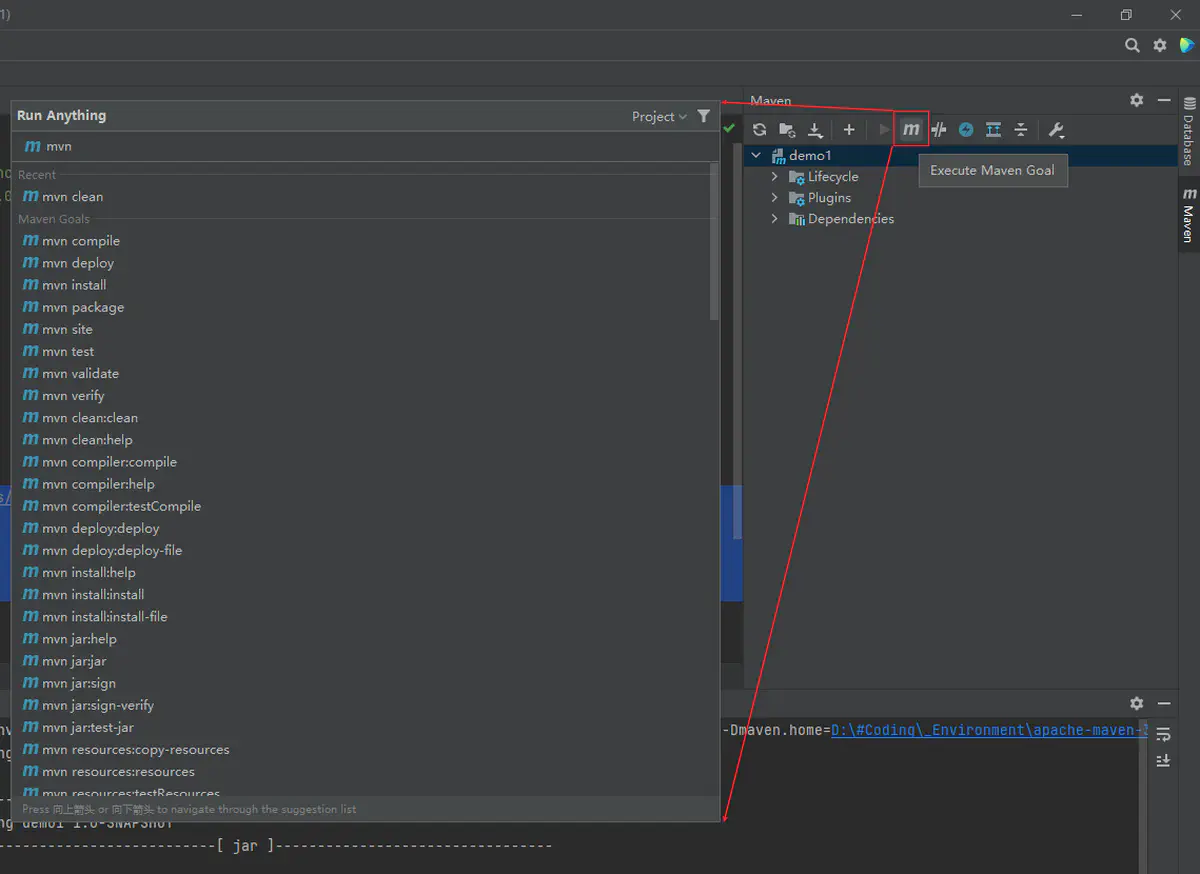Open IDE settings gear in top bar

coord(1160,45)
